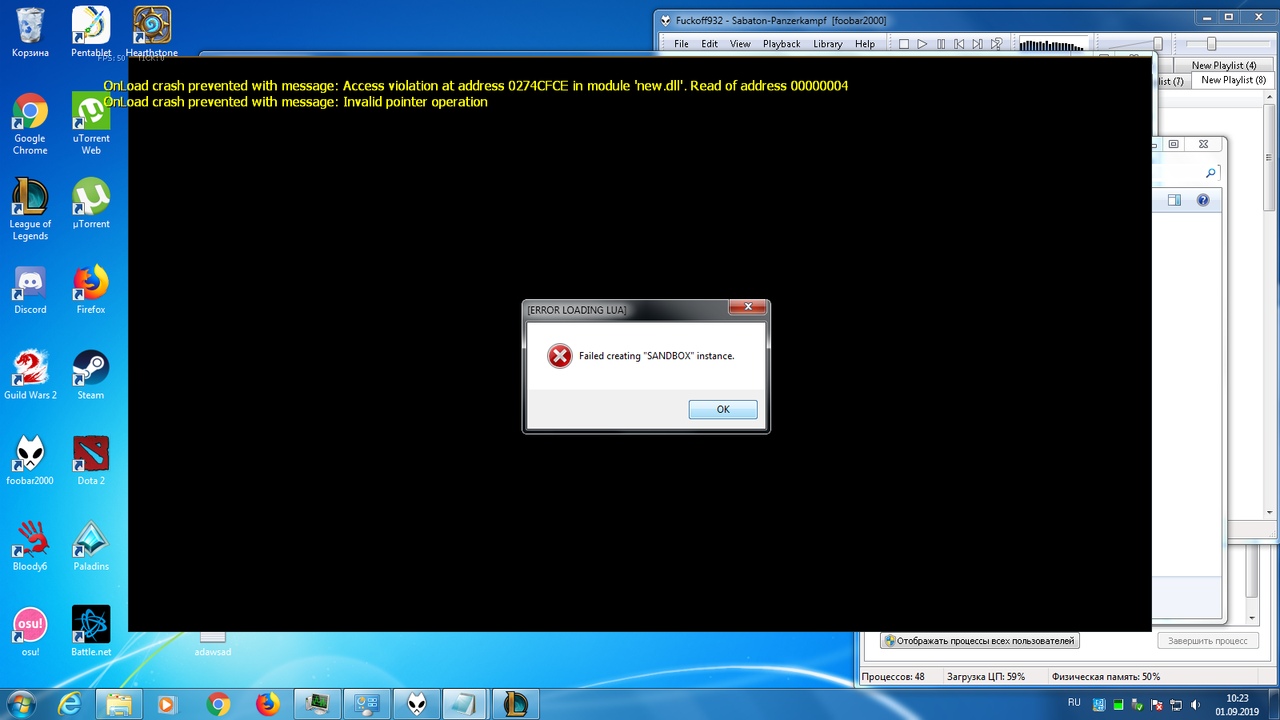Open the media player taskbar icon

click(167, 704)
